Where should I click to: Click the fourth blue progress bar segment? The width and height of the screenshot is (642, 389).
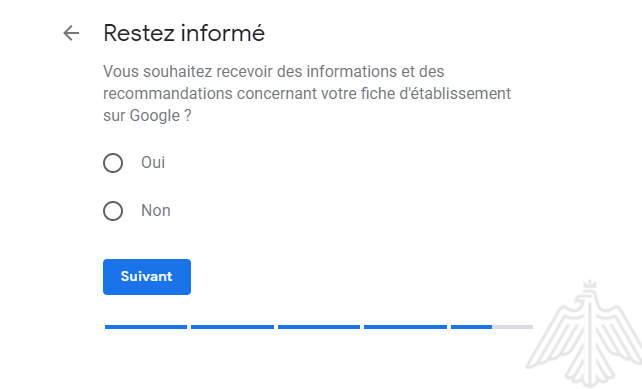pyautogui.click(x=405, y=327)
